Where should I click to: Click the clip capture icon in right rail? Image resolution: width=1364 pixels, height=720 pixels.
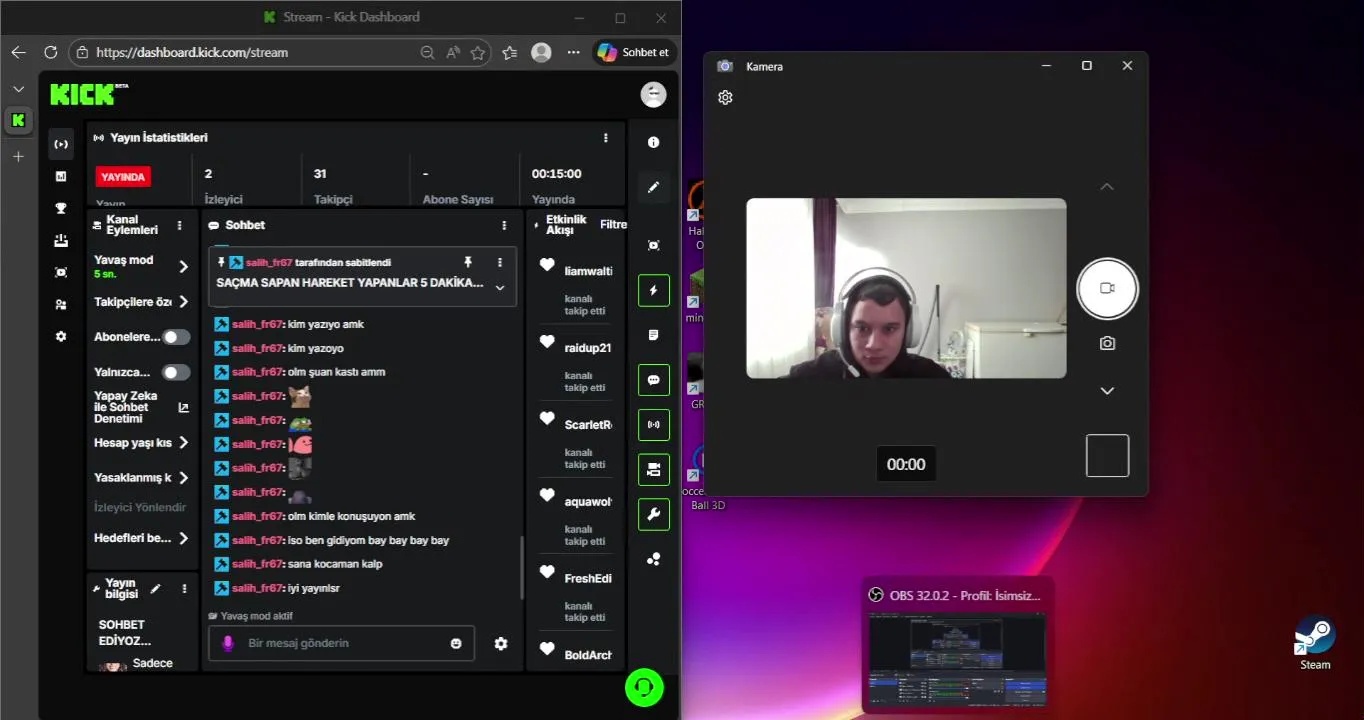pyautogui.click(x=653, y=245)
